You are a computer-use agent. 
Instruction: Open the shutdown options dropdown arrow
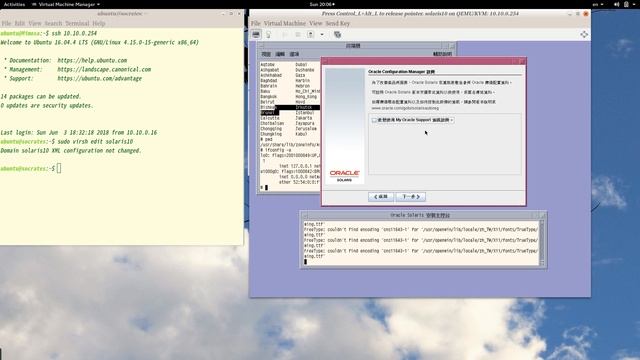click(322, 35)
